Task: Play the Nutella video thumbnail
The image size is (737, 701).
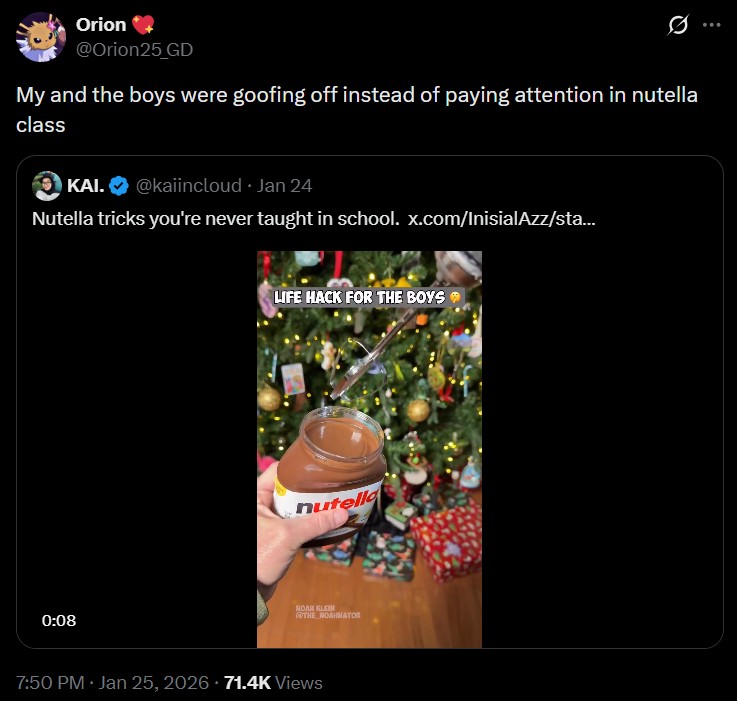Action: click(x=369, y=449)
